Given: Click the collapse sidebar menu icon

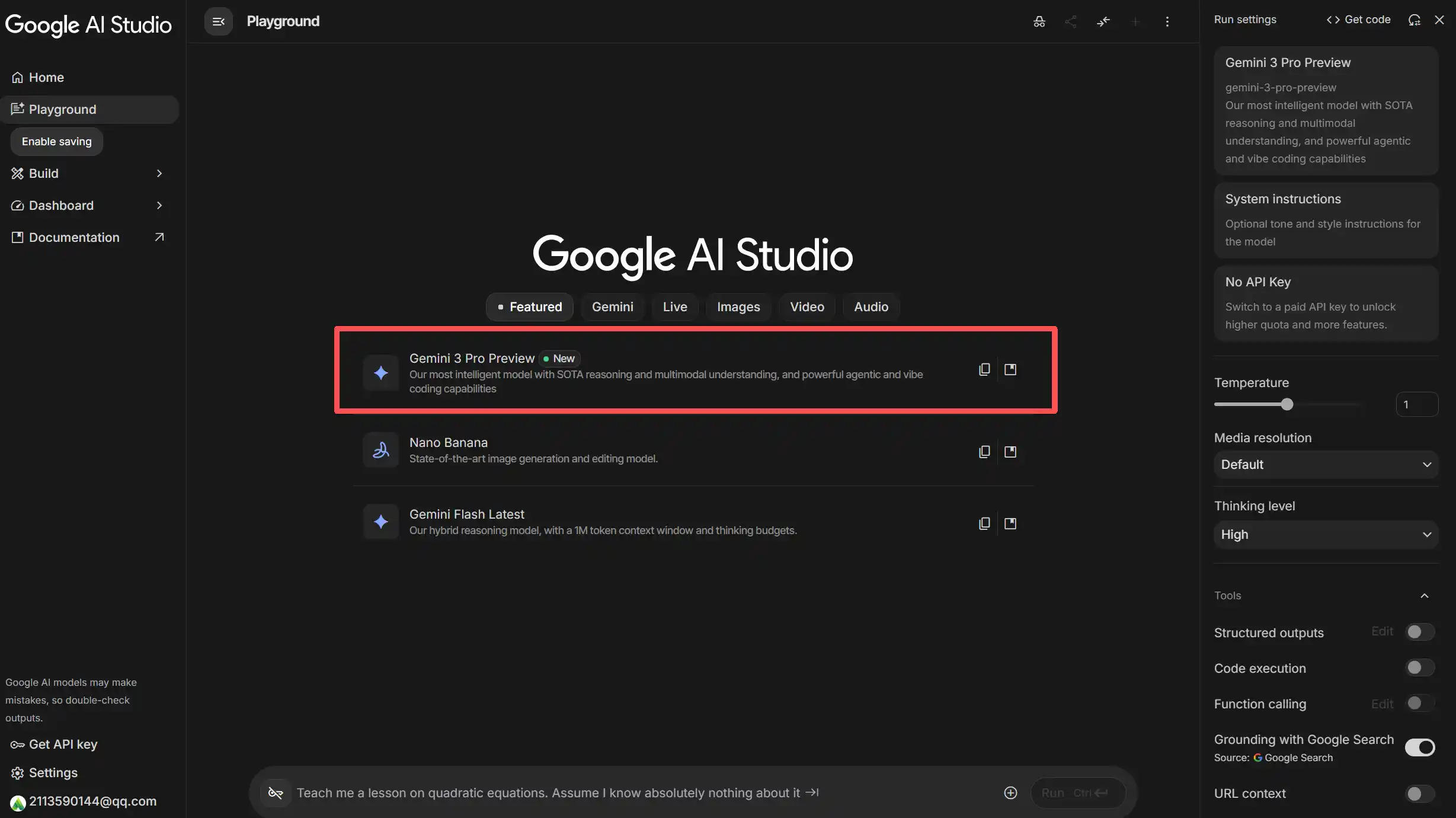Looking at the screenshot, I should click(218, 21).
